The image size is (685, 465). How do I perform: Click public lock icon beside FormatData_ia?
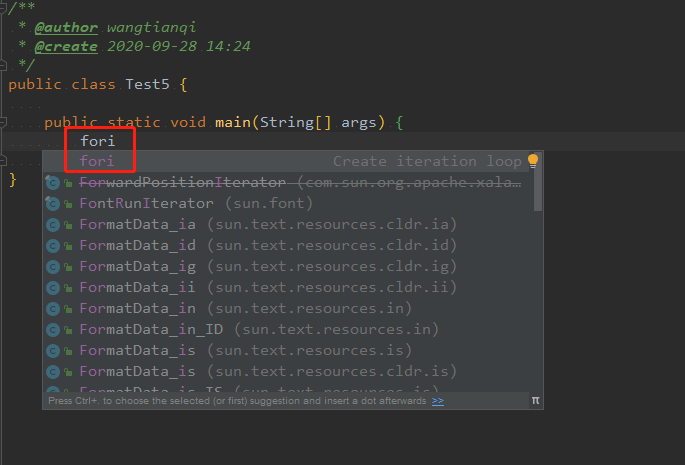tap(68, 225)
